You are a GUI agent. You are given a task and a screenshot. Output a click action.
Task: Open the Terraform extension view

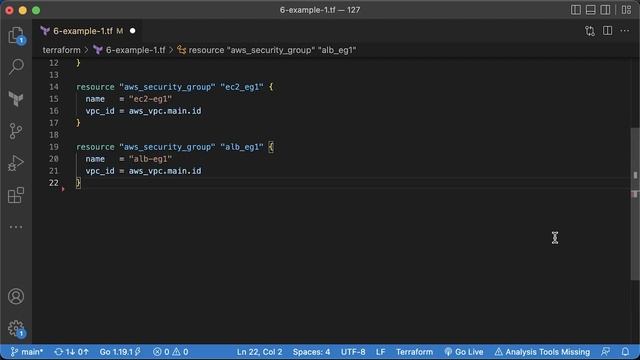pyautogui.click(x=16, y=98)
